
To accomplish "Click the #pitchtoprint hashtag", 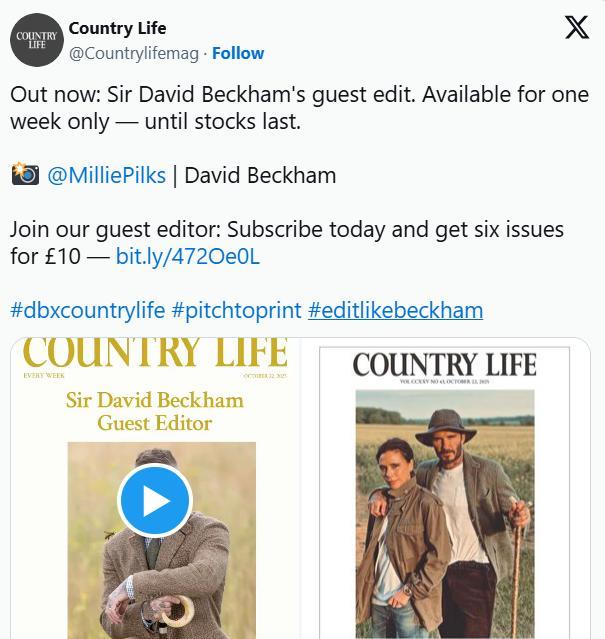I will (236, 310).
